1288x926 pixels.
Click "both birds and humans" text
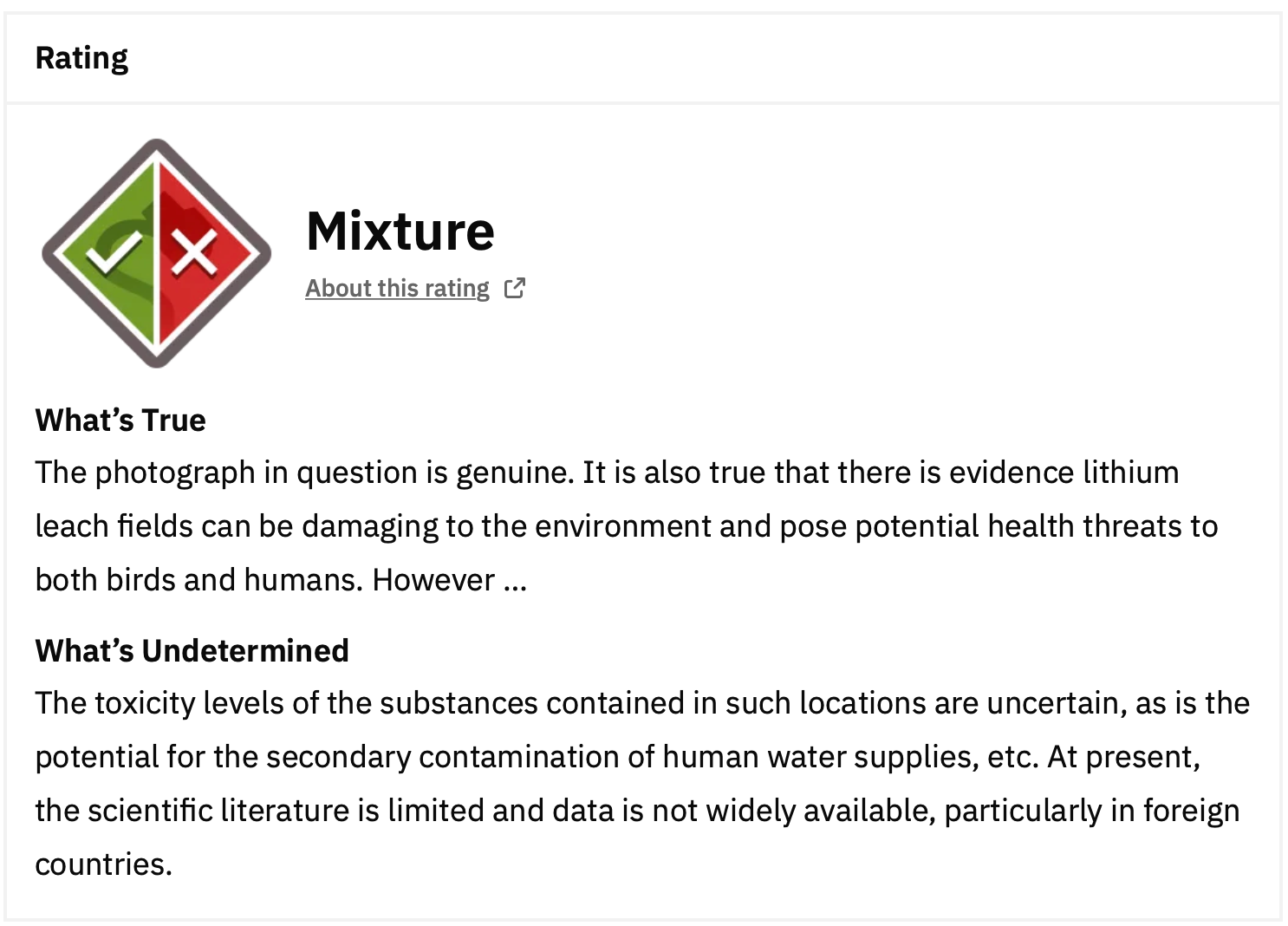pos(197,579)
